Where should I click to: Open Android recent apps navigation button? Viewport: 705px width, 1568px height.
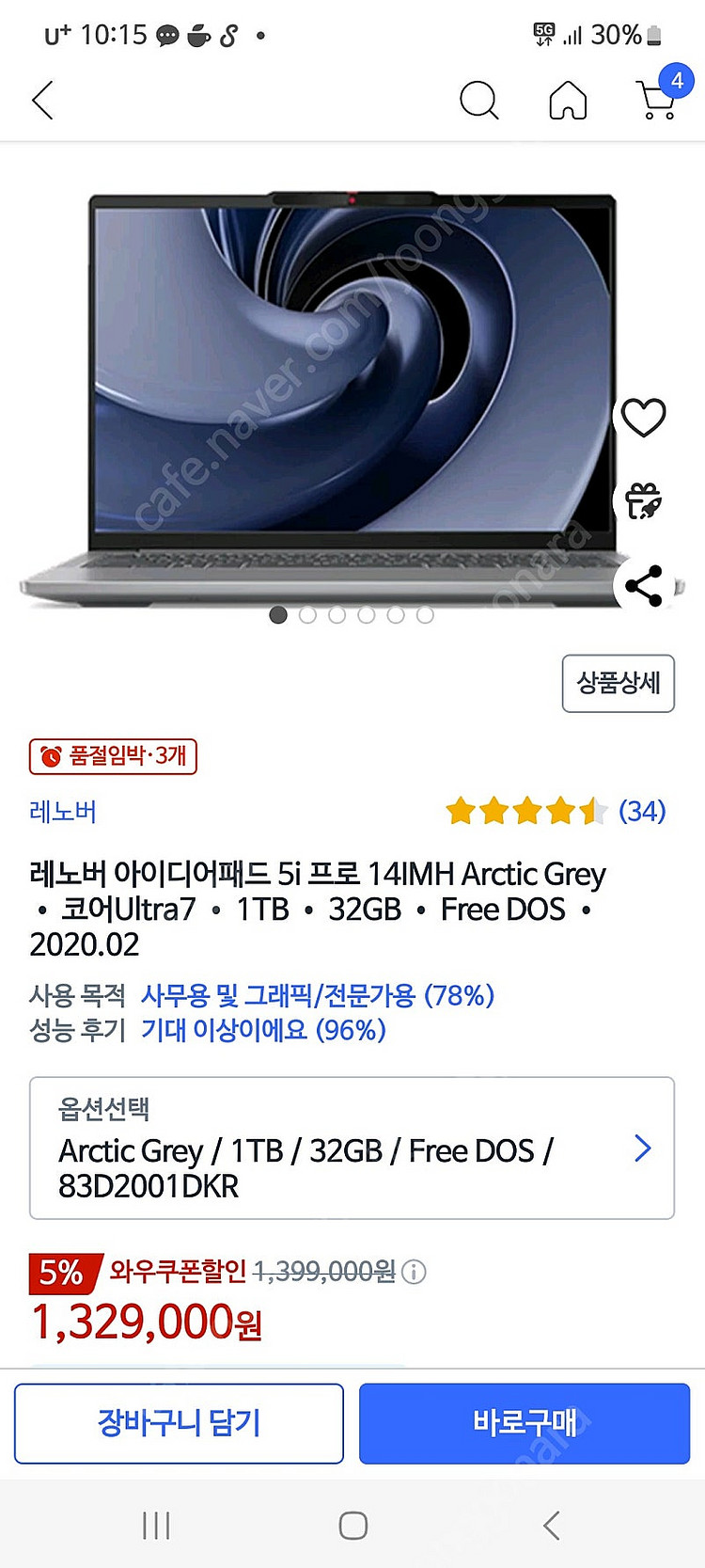point(156,1525)
